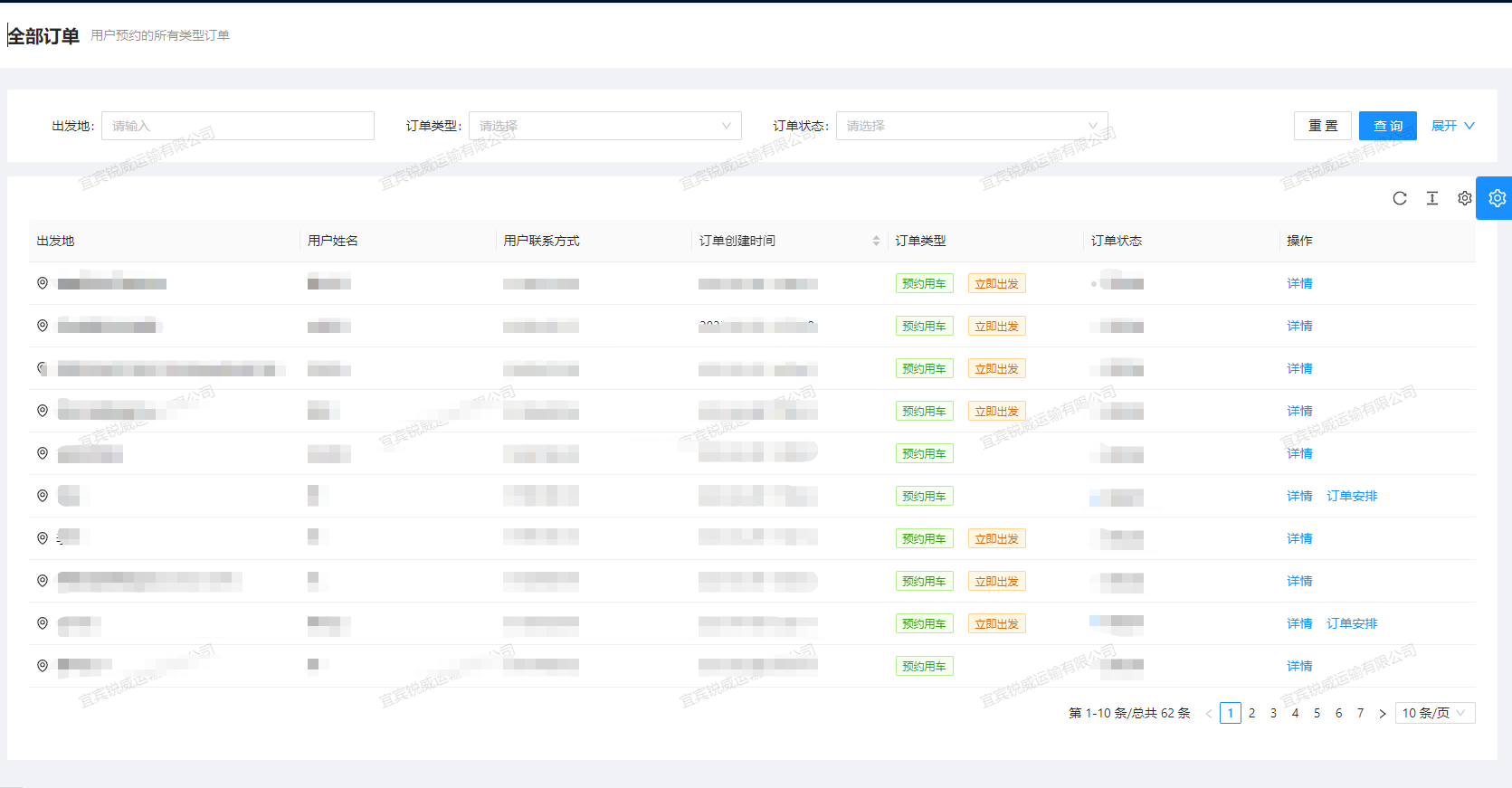Screen dimensions: 1512x788
Task: Open the 订单状态 dropdown
Action: pos(972,126)
